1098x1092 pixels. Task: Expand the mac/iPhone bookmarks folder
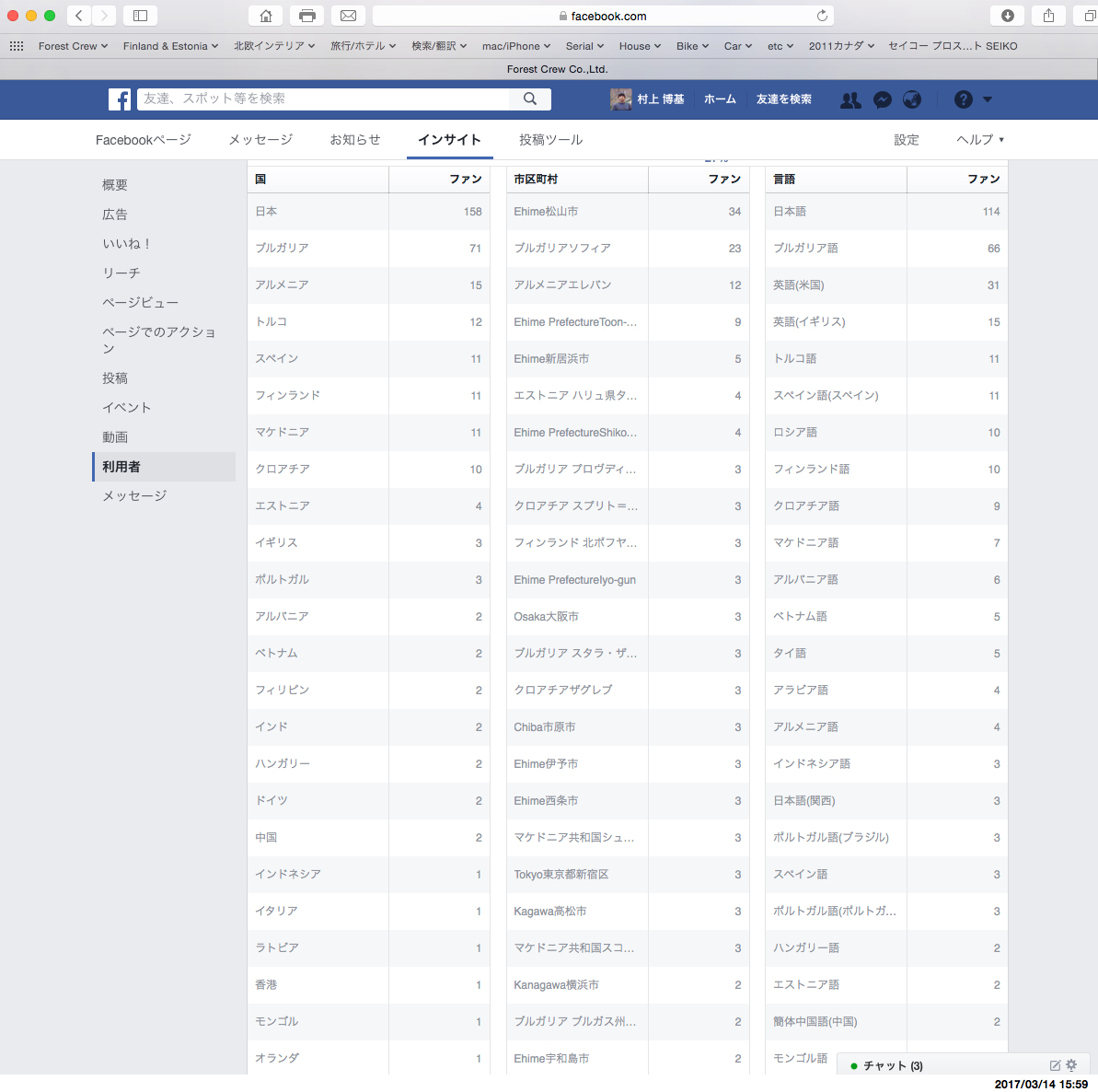click(x=516, y=46)
